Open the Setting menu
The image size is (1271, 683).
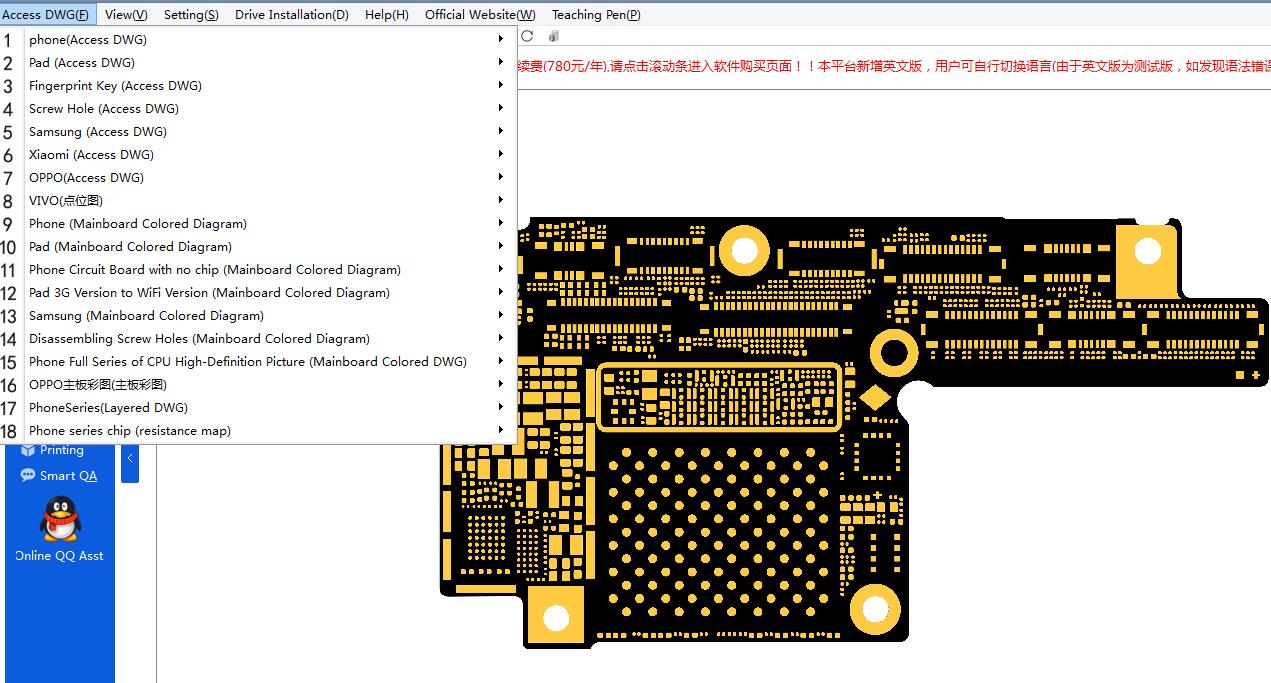tap(187, 14)
